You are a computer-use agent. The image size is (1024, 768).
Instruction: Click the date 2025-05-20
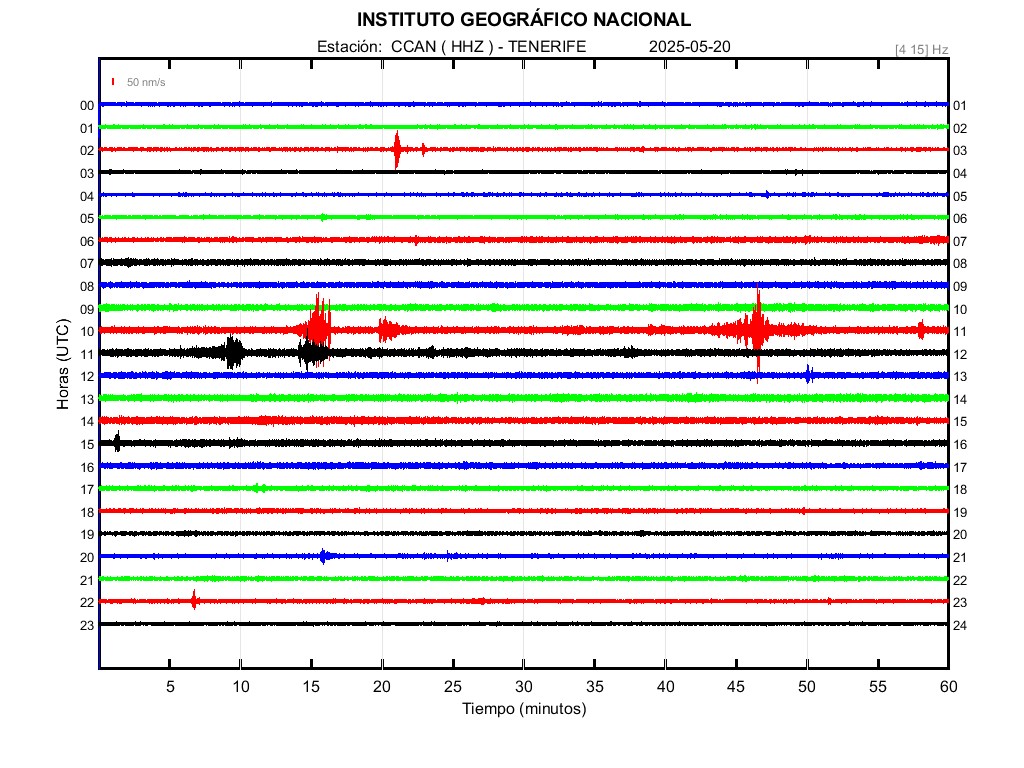click(690, 46)
